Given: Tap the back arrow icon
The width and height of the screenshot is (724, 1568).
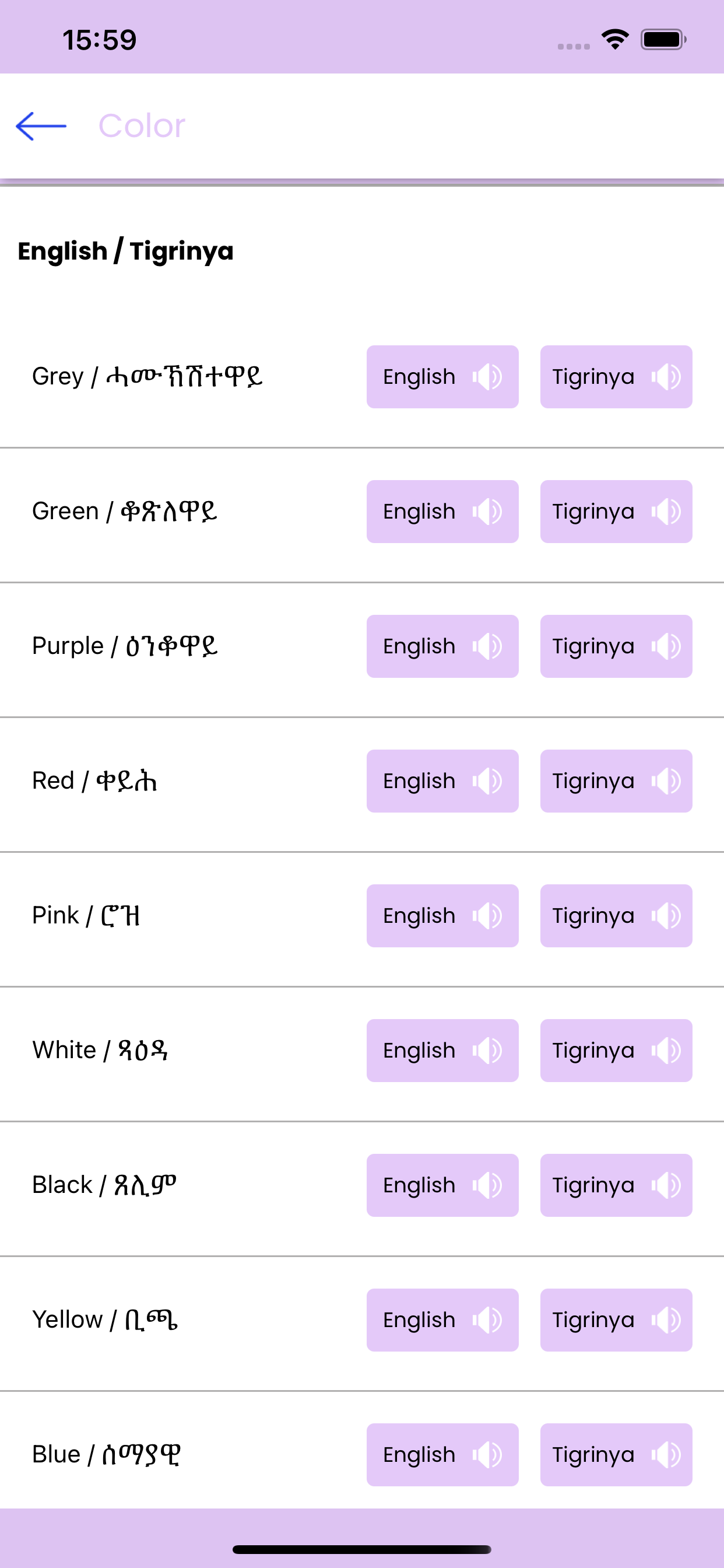Looking at the screenshot, I should 41,126.
